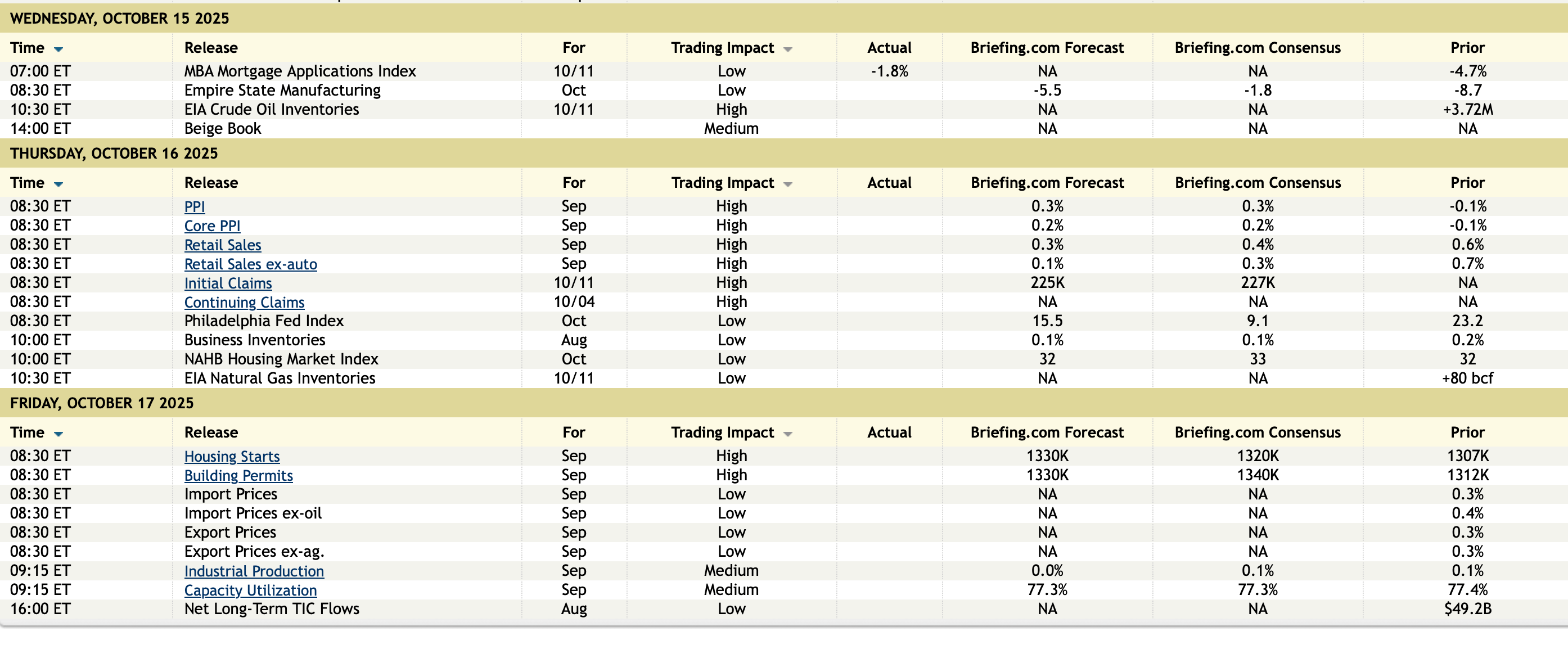The width and height of the screenshot is (1568, 649).
Task: Click Time sort arrow in Wednesday table
Action: point(58,49)
